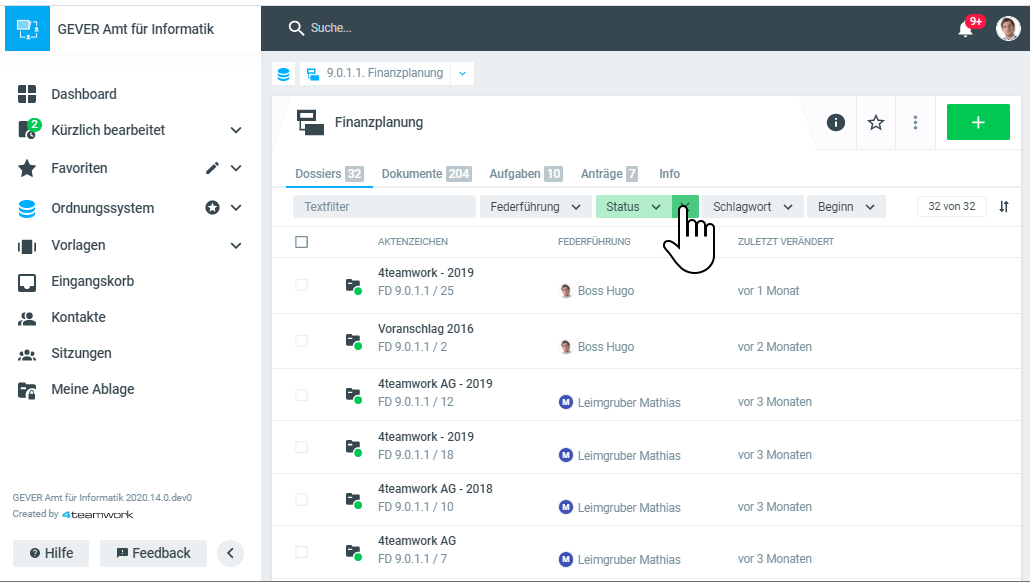This screenshot has height=582, width=1030.
Task: Select the Voranschlag 2016 row checkbox
Action: tap(302, 341)
